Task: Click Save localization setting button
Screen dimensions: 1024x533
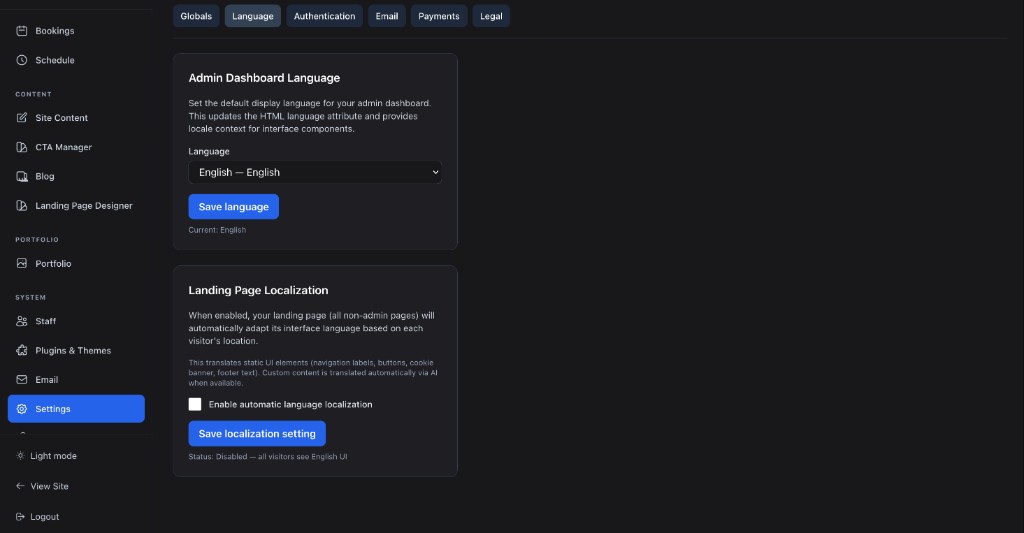Action: (x=257, y=434)
